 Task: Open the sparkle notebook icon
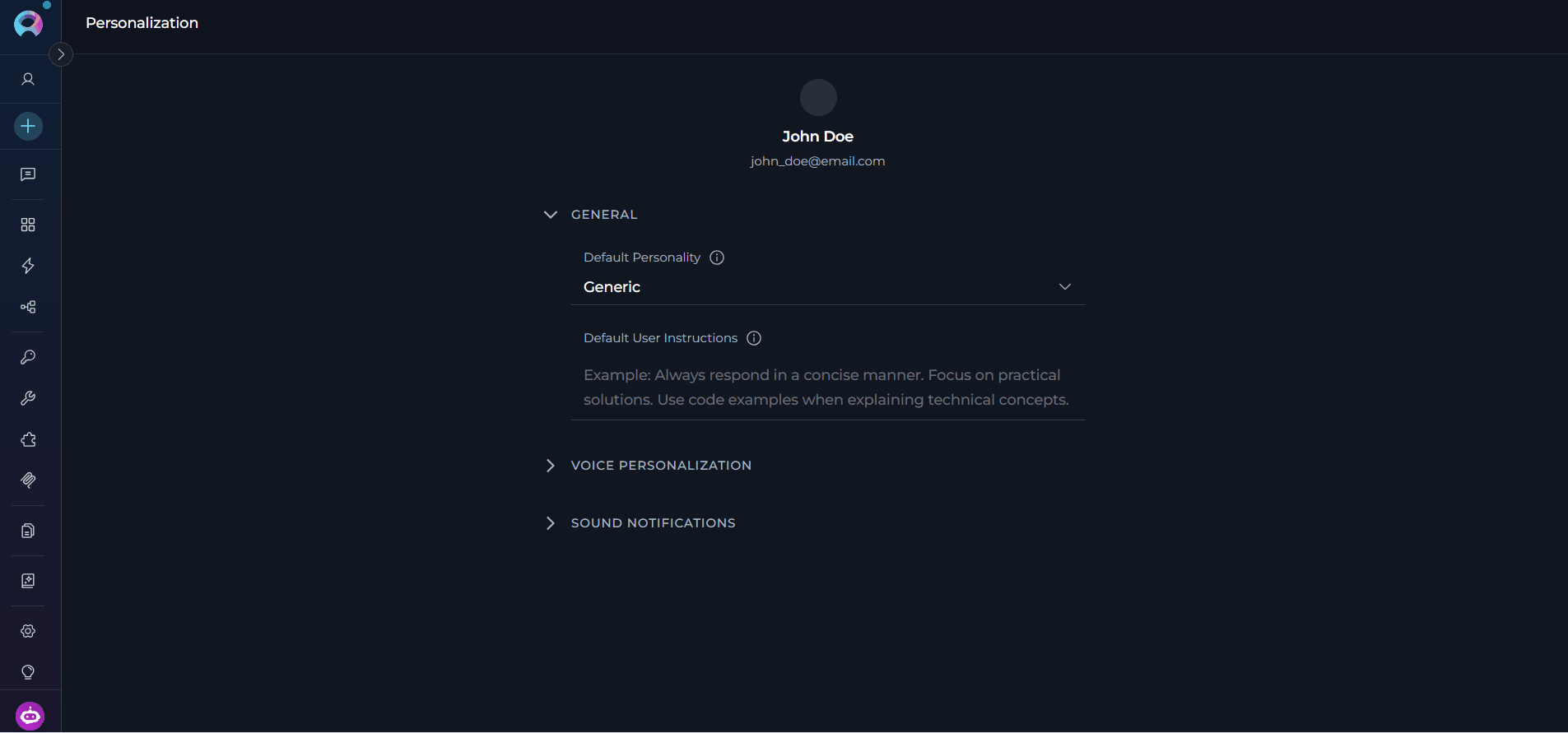point(28,581)
